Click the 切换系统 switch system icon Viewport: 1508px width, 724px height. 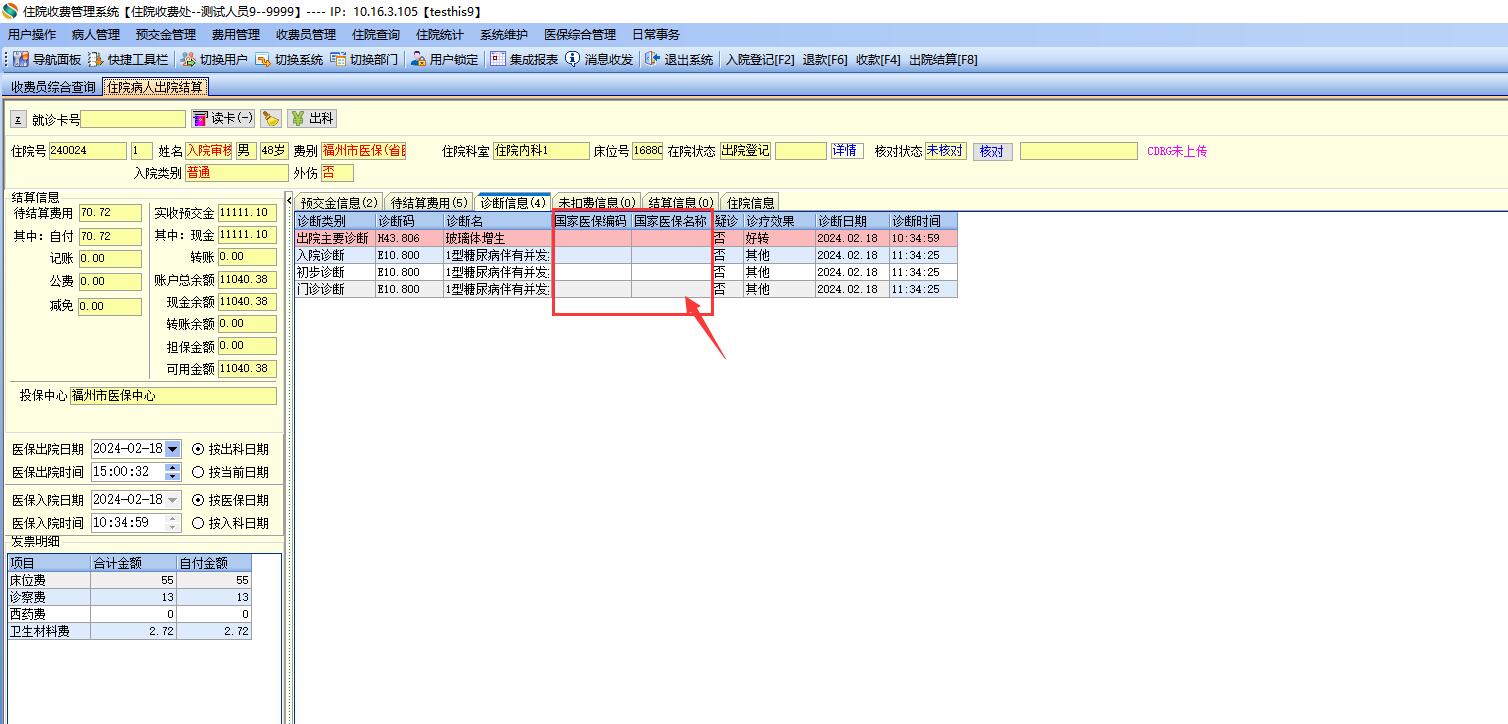tap(263, 59)
